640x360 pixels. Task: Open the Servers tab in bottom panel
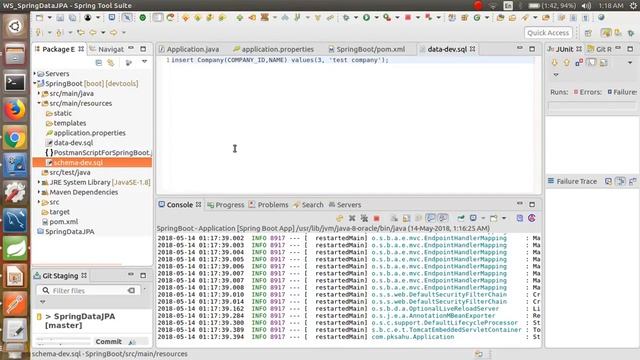345,204
